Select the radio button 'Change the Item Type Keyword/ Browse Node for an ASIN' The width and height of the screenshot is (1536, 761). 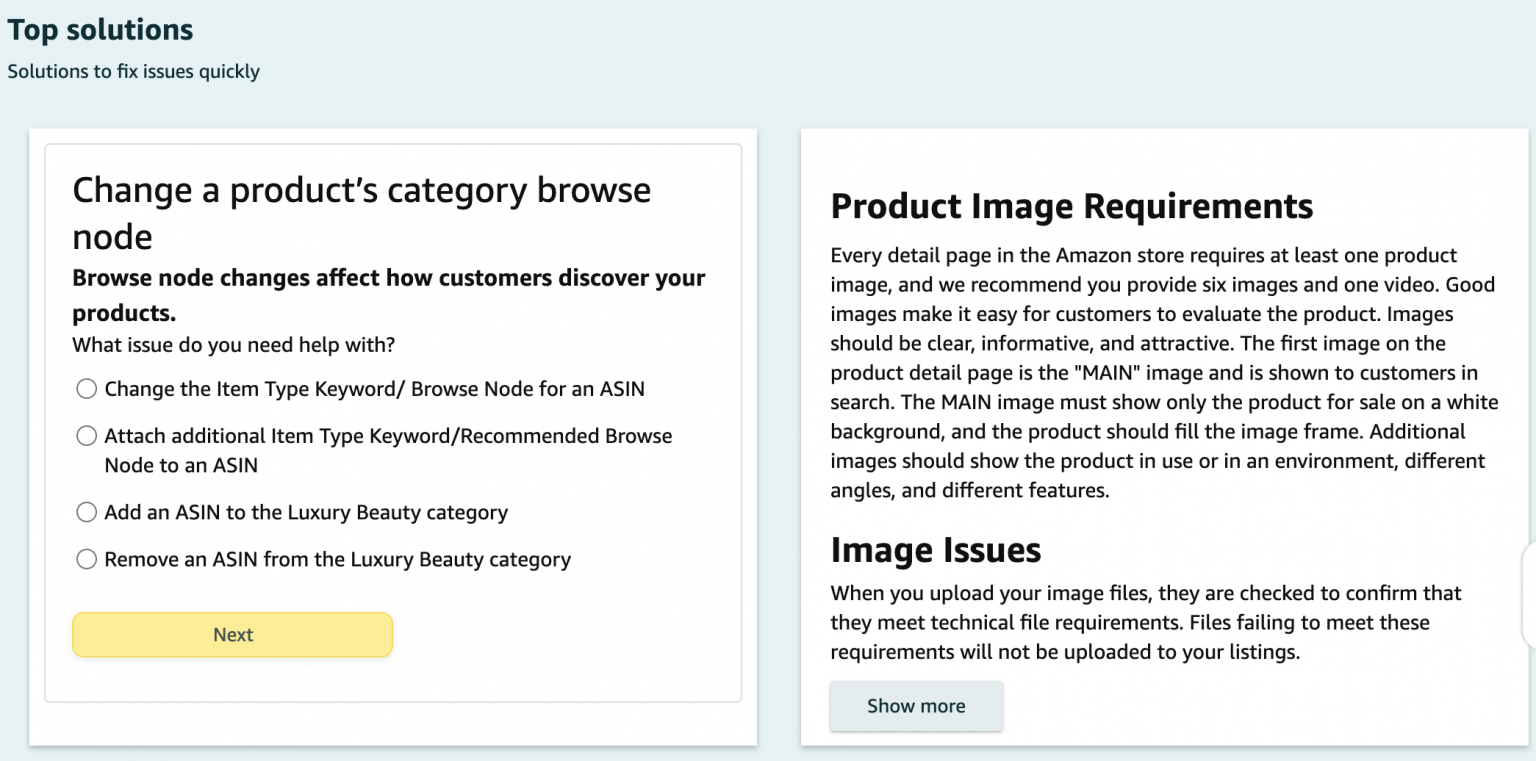pyautogui.click(x=86, y=389)
